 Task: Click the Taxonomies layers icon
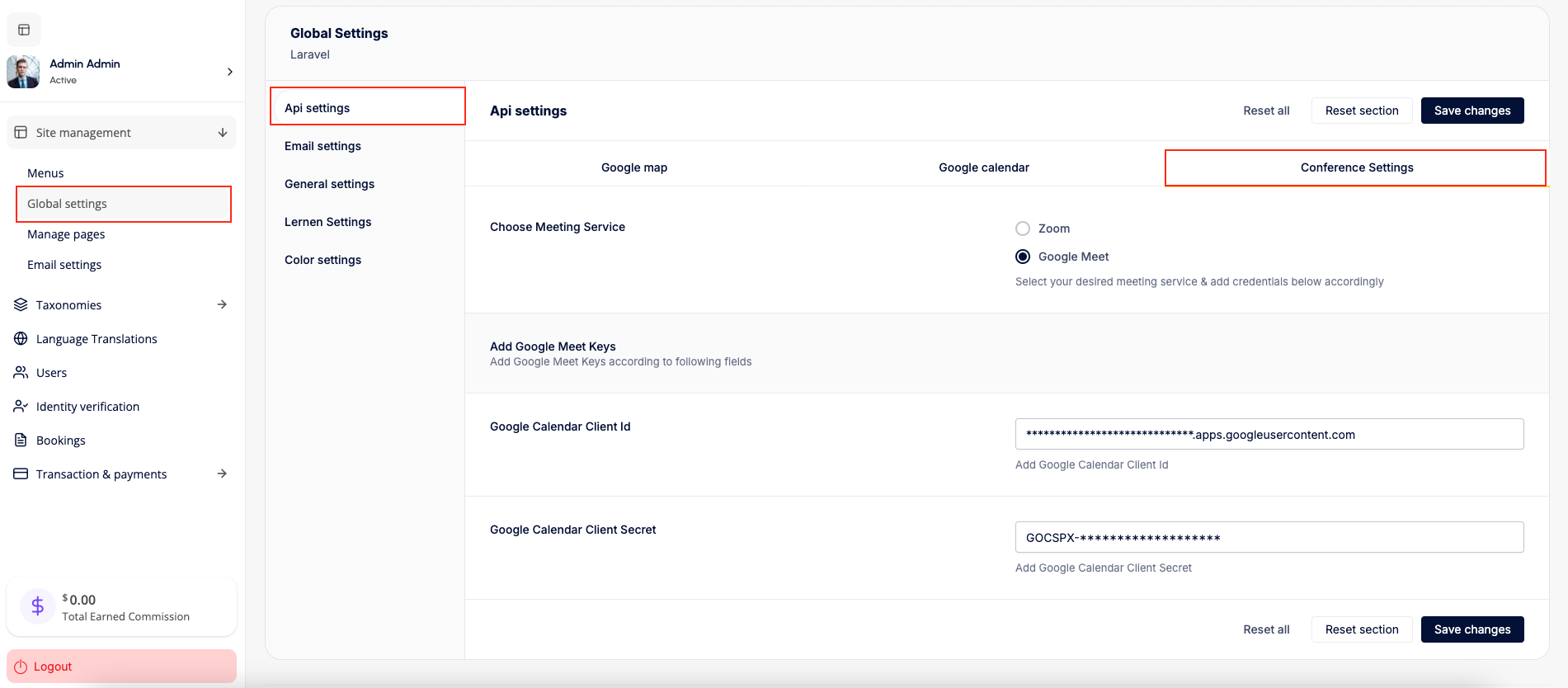(x=21, y=305)
